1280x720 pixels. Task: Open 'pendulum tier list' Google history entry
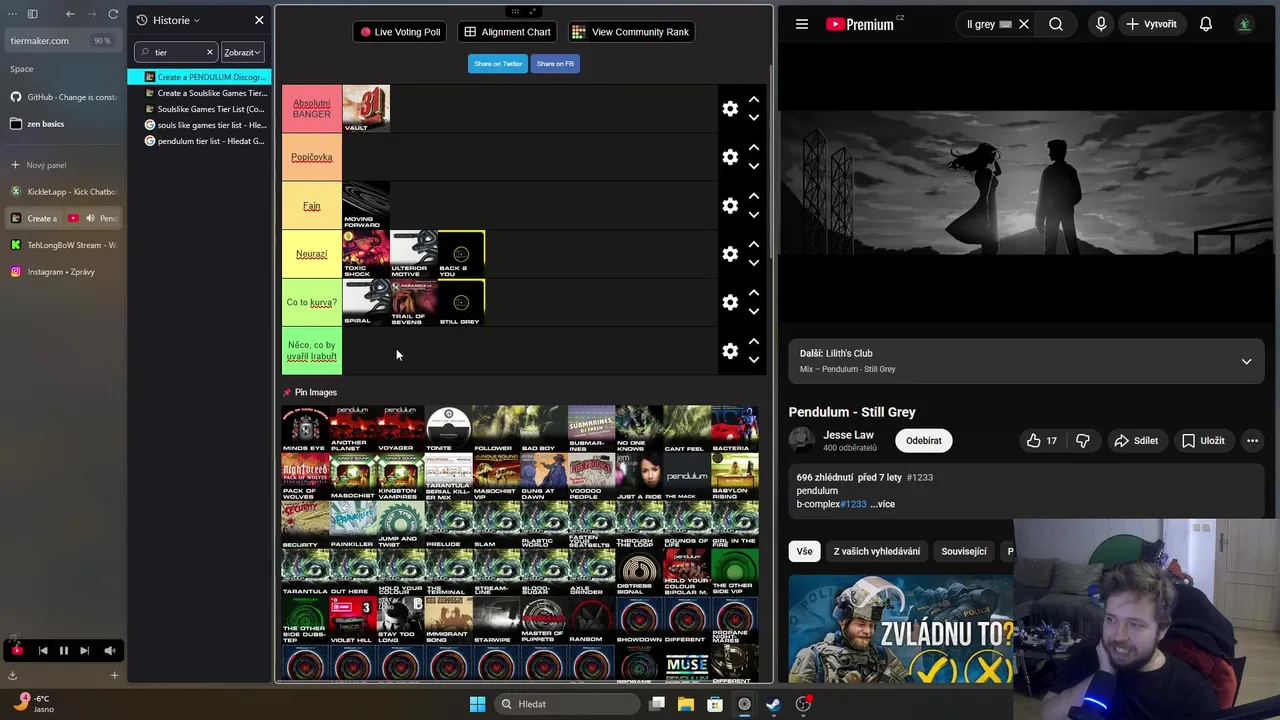(200, 141)
